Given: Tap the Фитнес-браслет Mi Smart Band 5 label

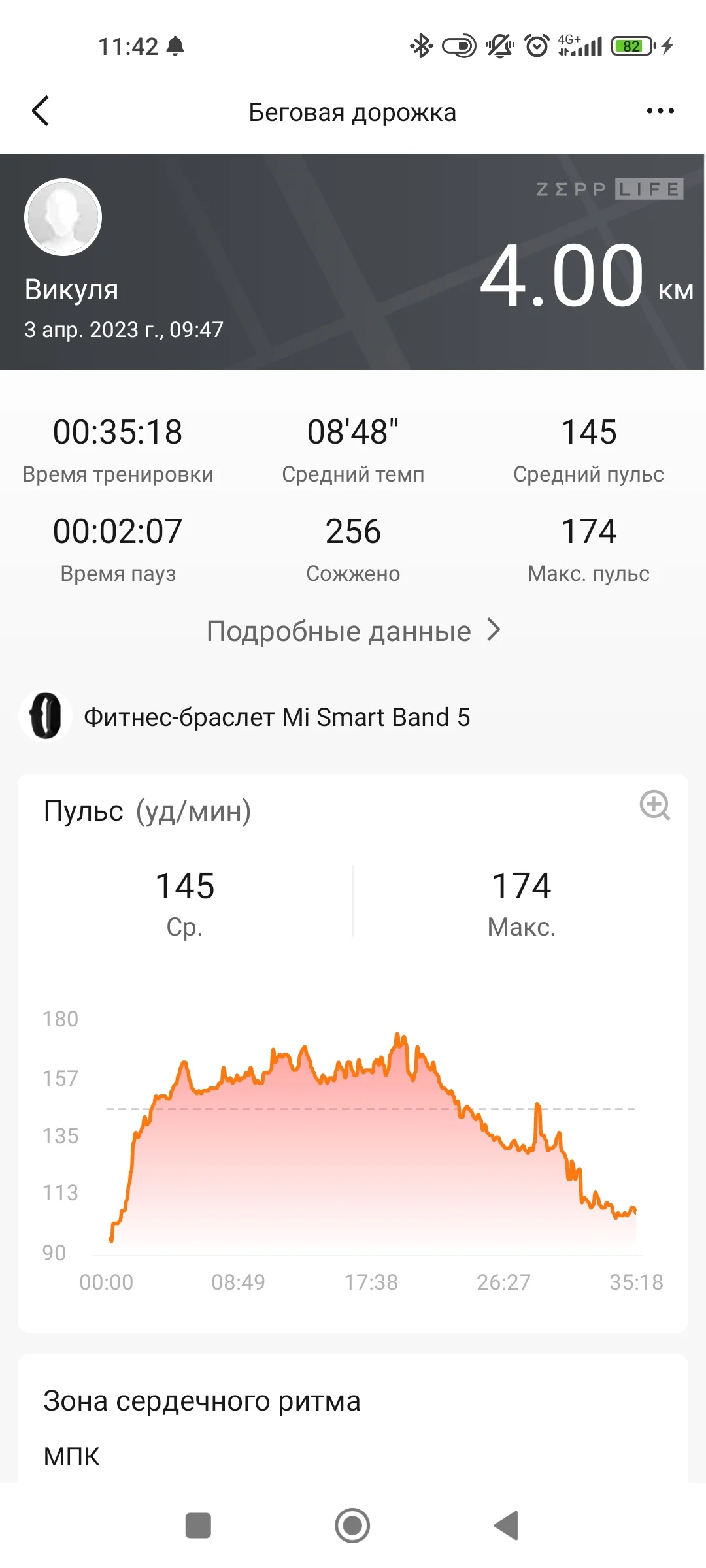Looking at the screenshot, I should [x=277, y=717].
